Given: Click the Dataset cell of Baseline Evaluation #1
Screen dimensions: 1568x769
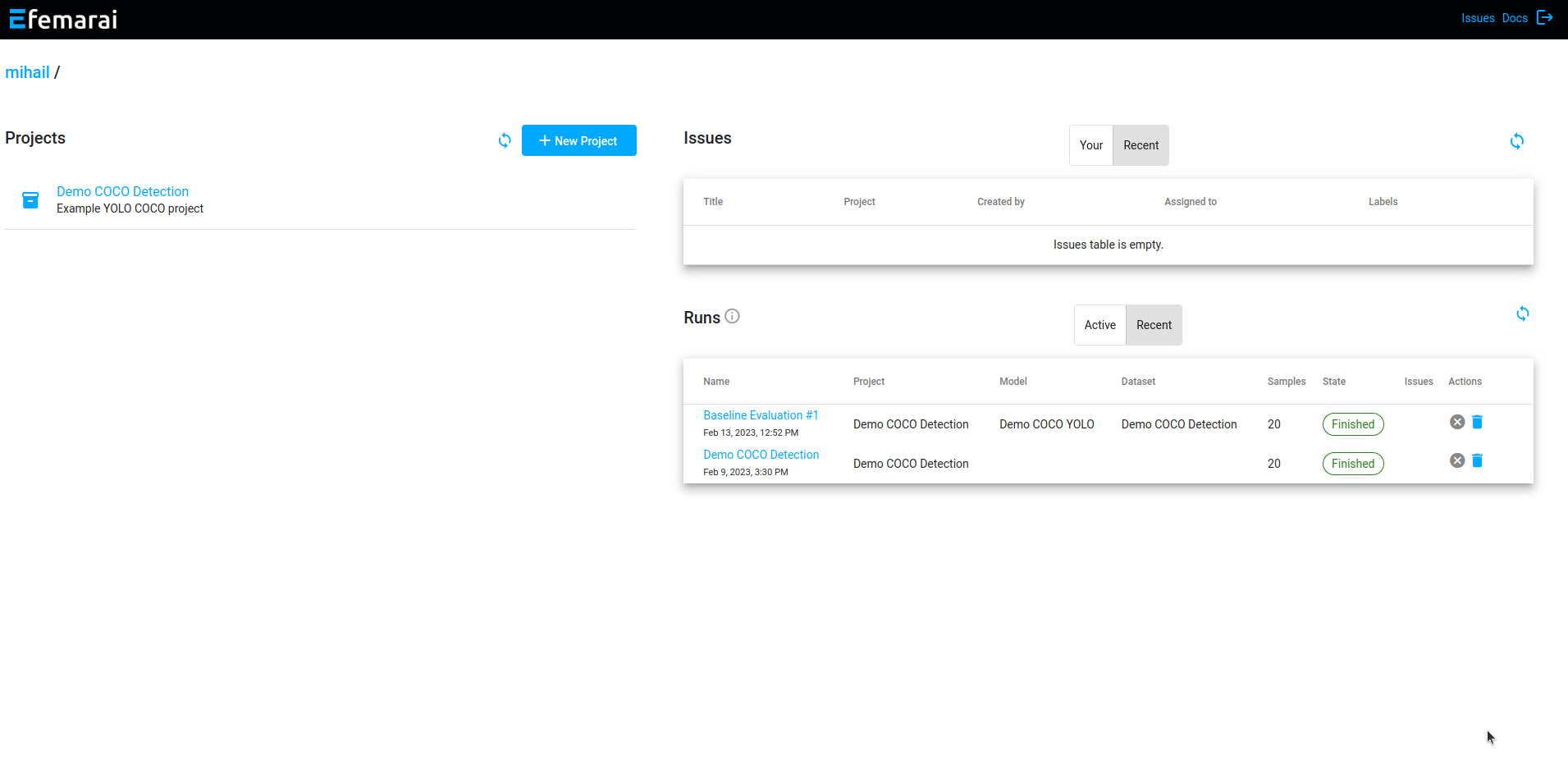Looking at the screenshot, I should click(1179, 424).
